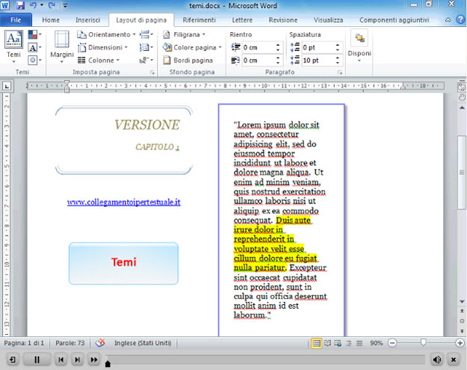Open the Temi themes gallery button
Screen dimensions: 467x370
click(x=14, y=47)
